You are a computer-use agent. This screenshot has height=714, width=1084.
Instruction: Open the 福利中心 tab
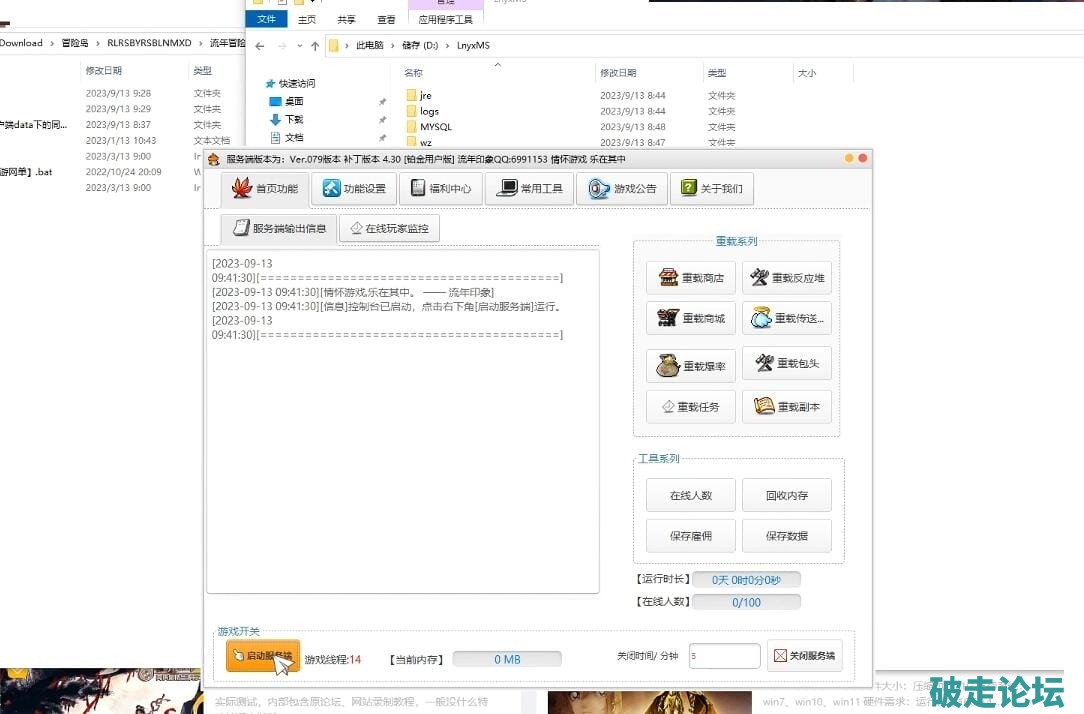440,189
